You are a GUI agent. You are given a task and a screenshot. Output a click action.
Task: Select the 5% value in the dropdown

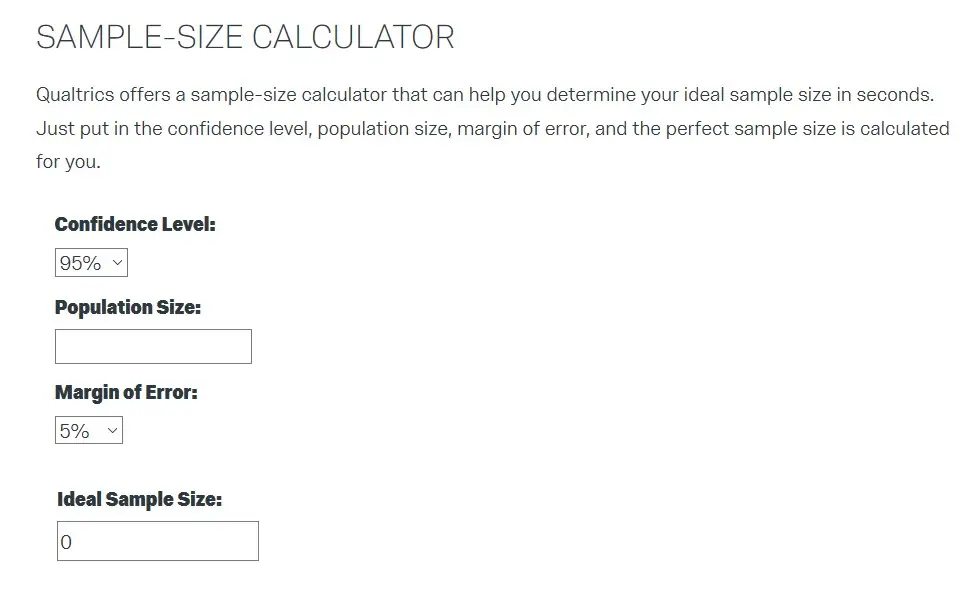click(75, 431)
